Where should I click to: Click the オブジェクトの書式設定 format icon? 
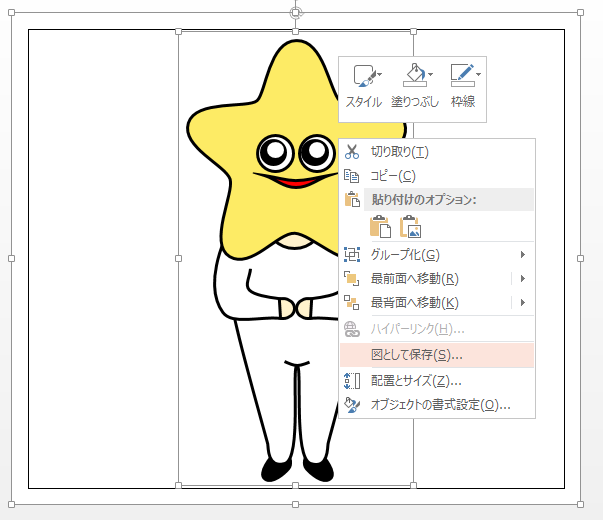pos(351,405)
